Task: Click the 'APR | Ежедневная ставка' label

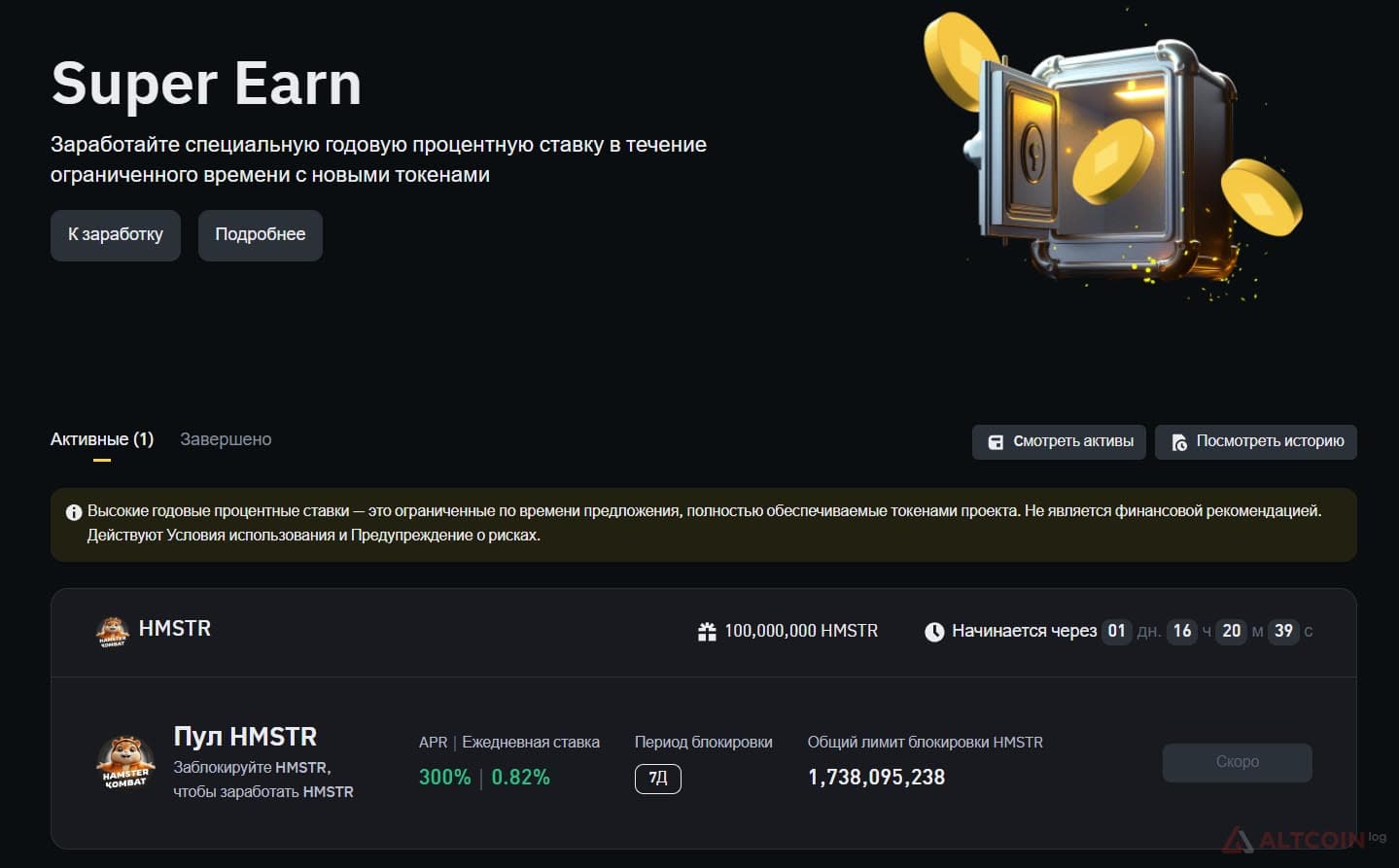Action: [509, 743]
